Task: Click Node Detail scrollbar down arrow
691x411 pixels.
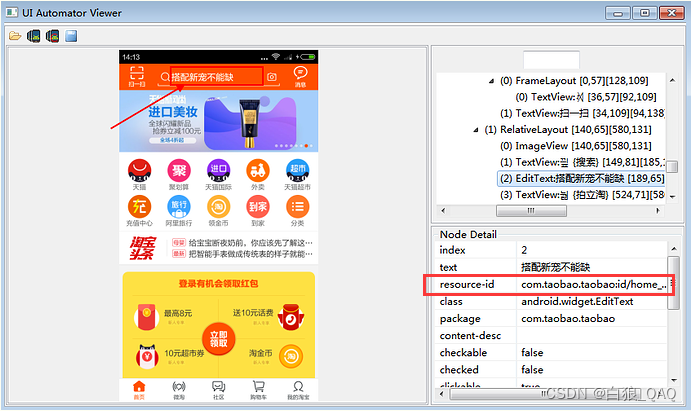Action: pos(673,380)
